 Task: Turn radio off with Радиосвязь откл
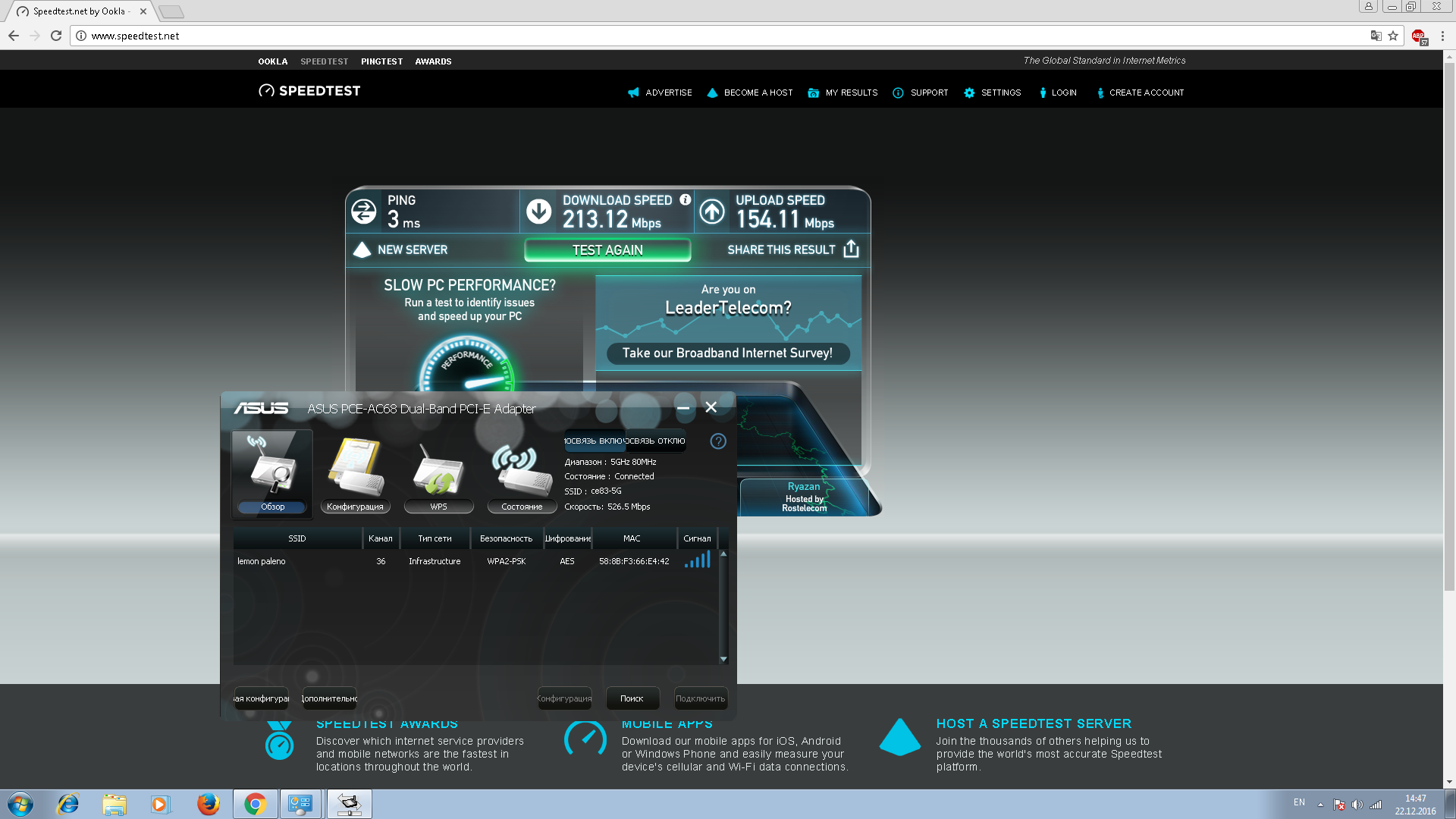pyautogui.click(x=656, y=441)
